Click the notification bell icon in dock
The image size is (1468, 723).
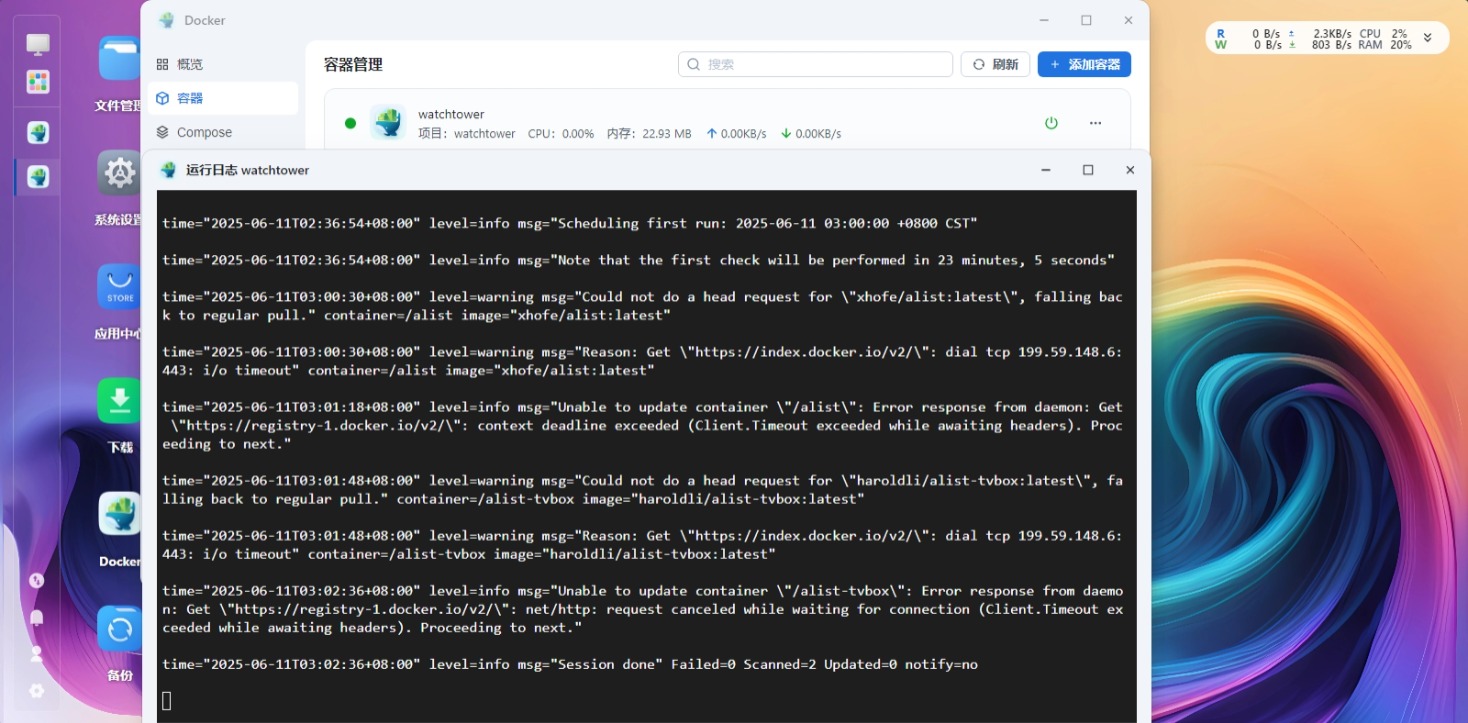coord(37,618)
